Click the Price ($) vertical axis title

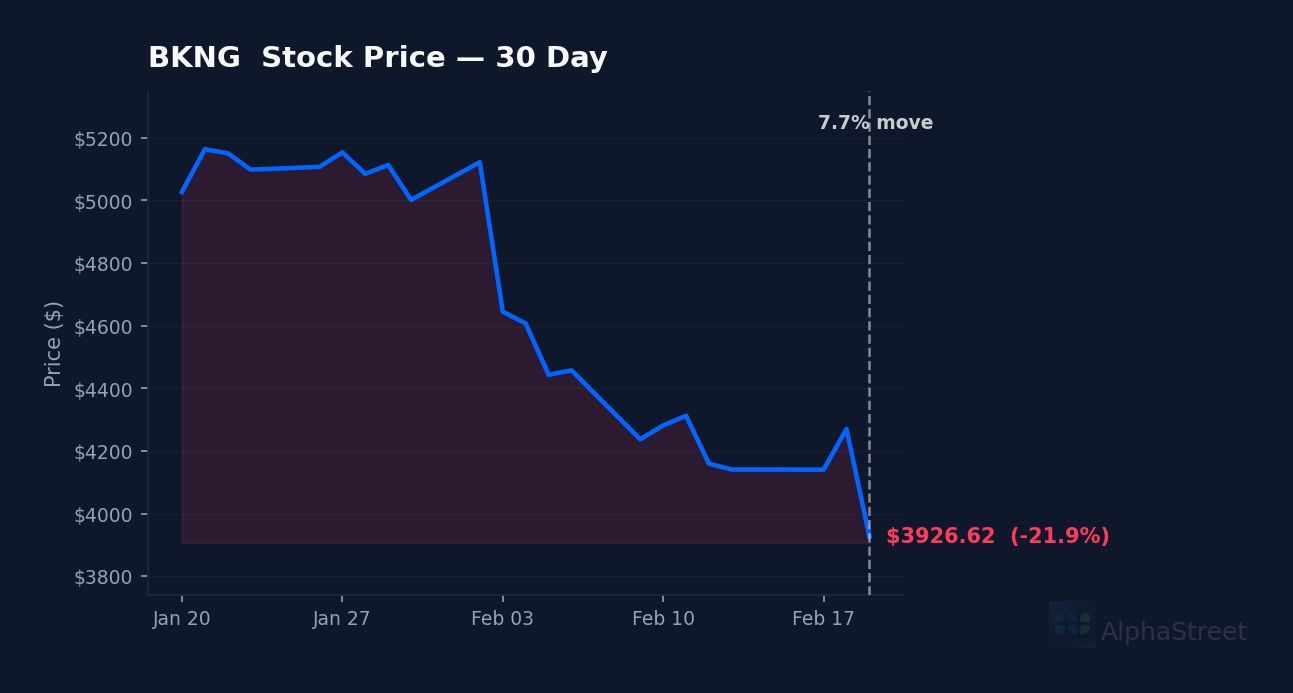(x=54, y=343)
